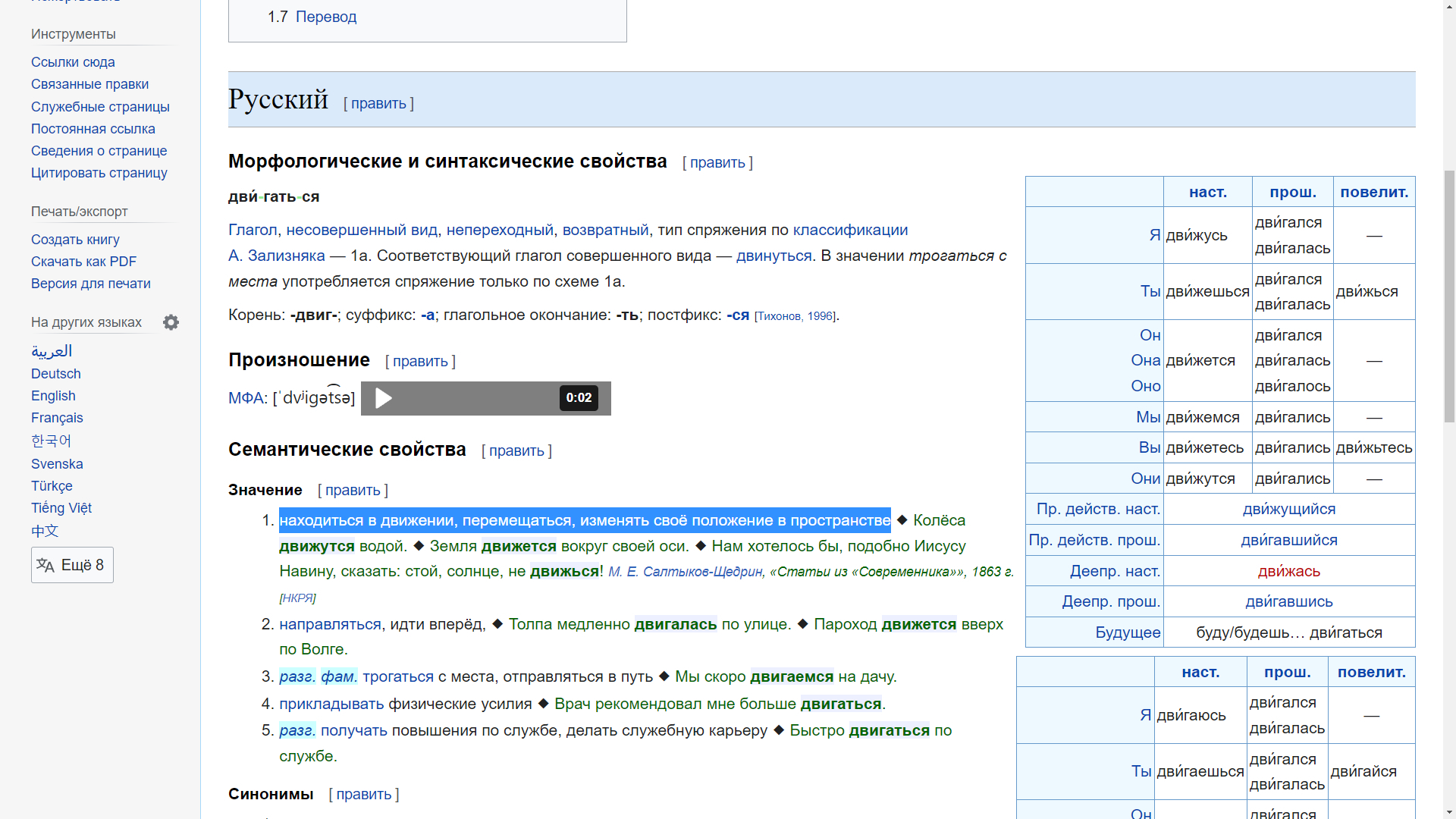Edit the Русский section

[x=378, y=104]
